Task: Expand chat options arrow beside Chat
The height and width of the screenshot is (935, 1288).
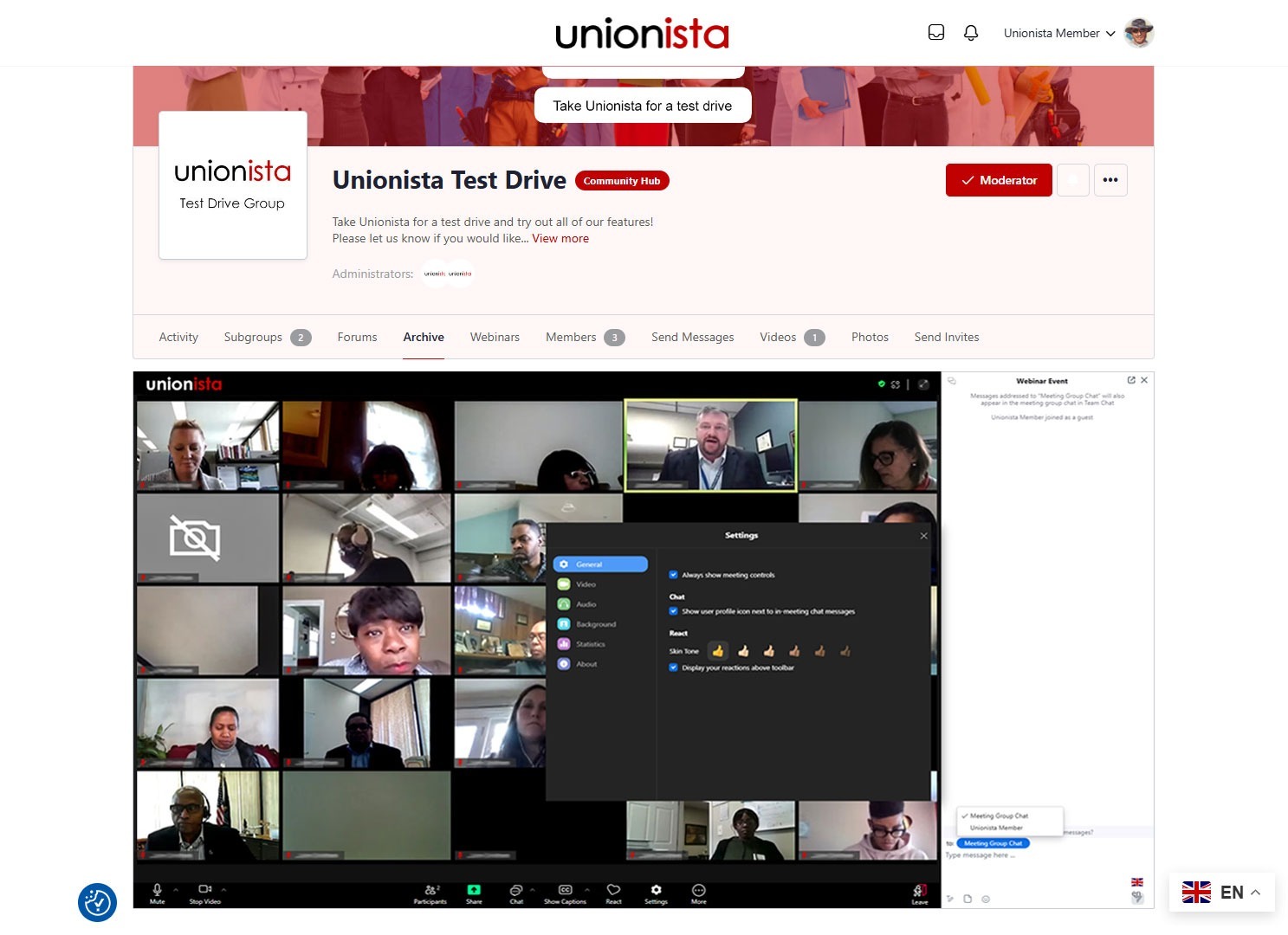Action: point(533,889)
